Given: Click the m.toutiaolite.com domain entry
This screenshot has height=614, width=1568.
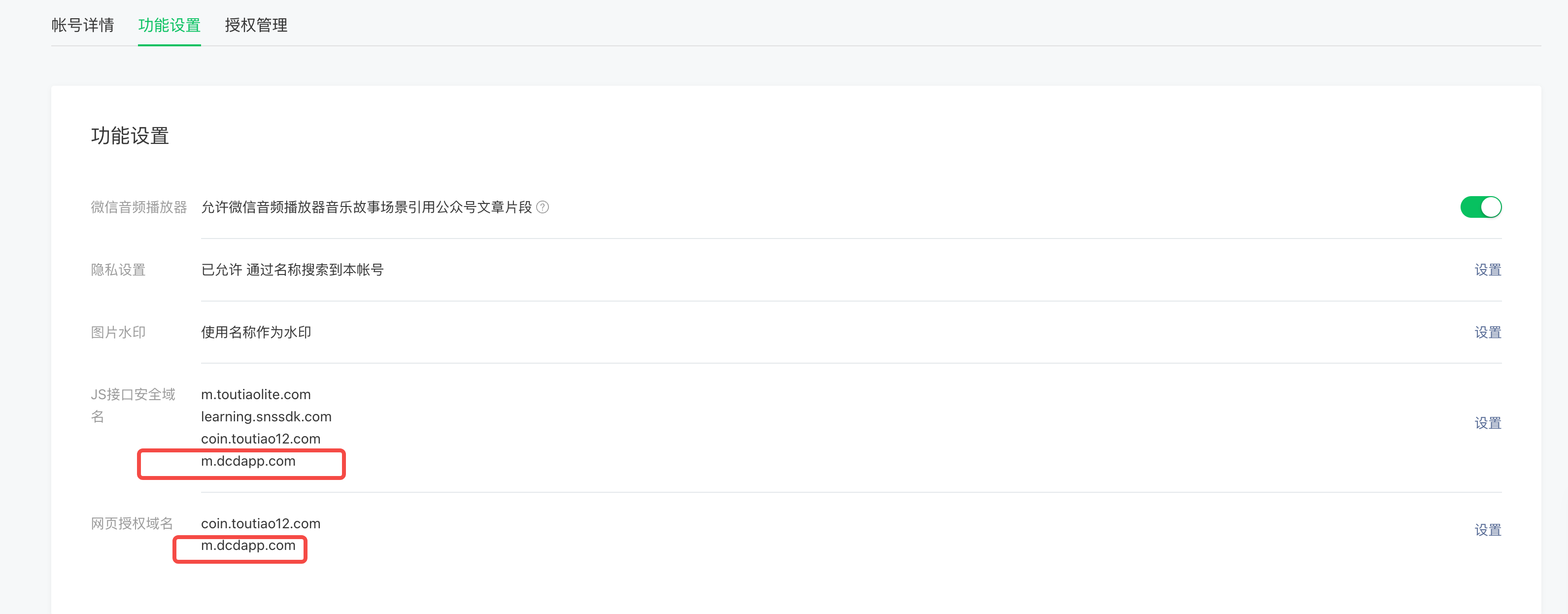Looking at the screenshot, I should (256, 394).
